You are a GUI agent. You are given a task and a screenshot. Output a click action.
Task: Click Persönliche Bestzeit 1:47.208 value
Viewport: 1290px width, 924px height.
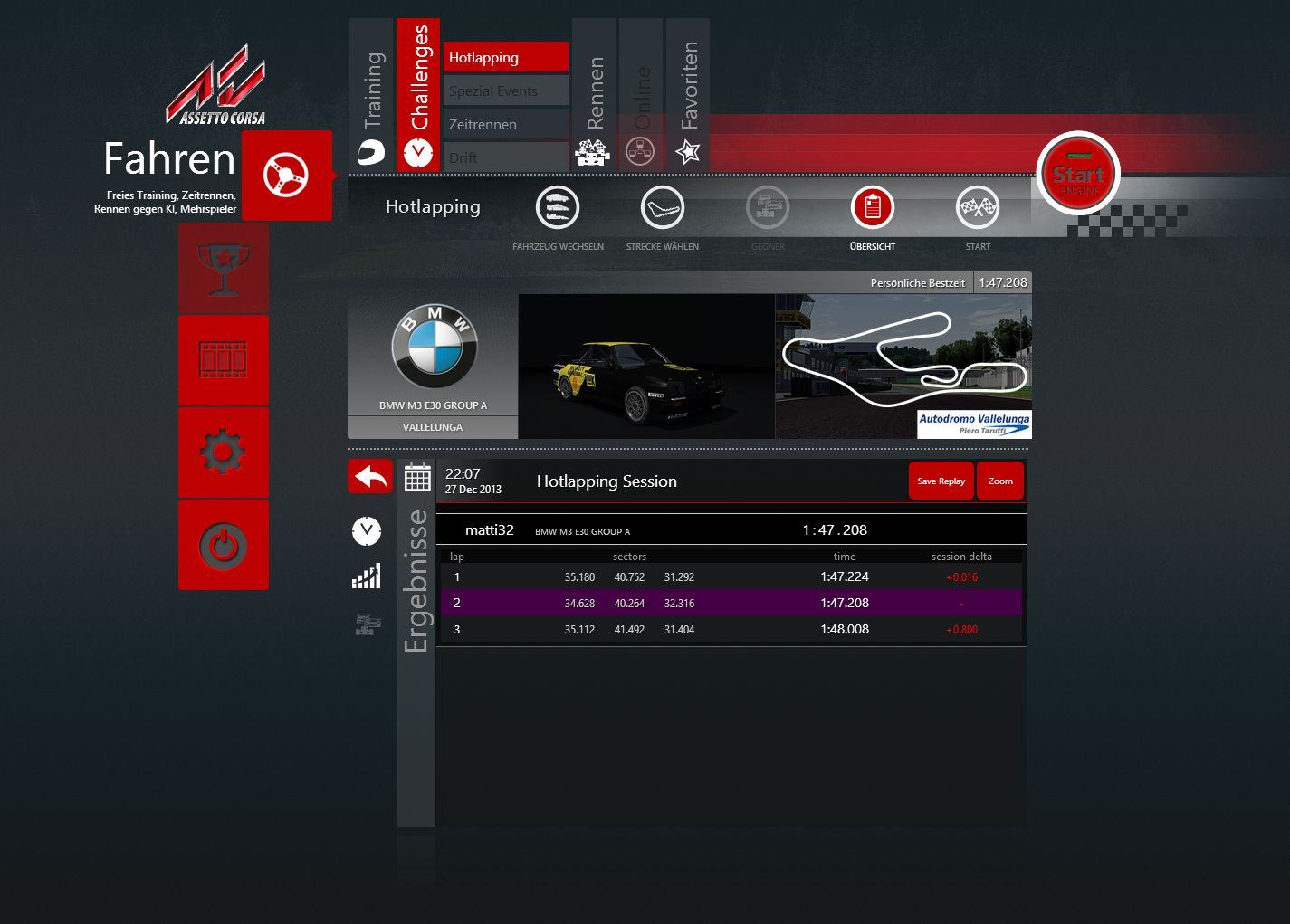pyautogui.click(x=1003, y=282)
